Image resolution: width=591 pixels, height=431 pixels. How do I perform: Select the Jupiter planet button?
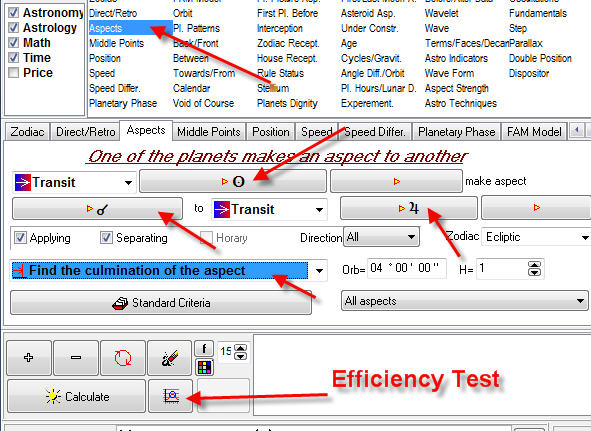409,208
